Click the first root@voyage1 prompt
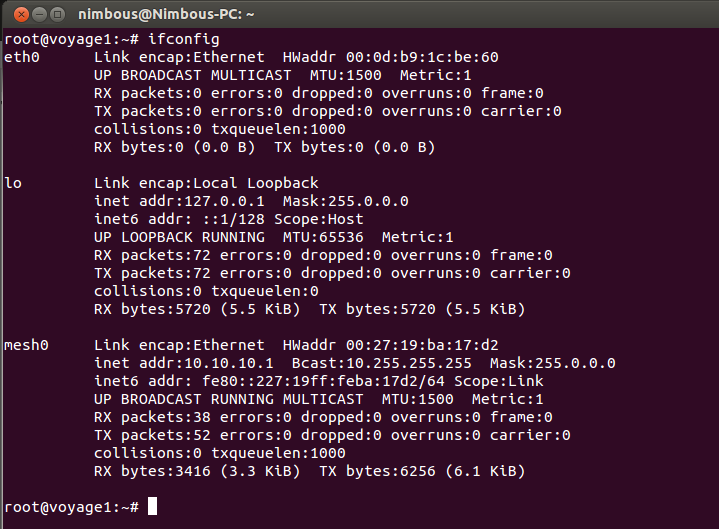This screenshot has height=529, width=719. coord(71,39)
